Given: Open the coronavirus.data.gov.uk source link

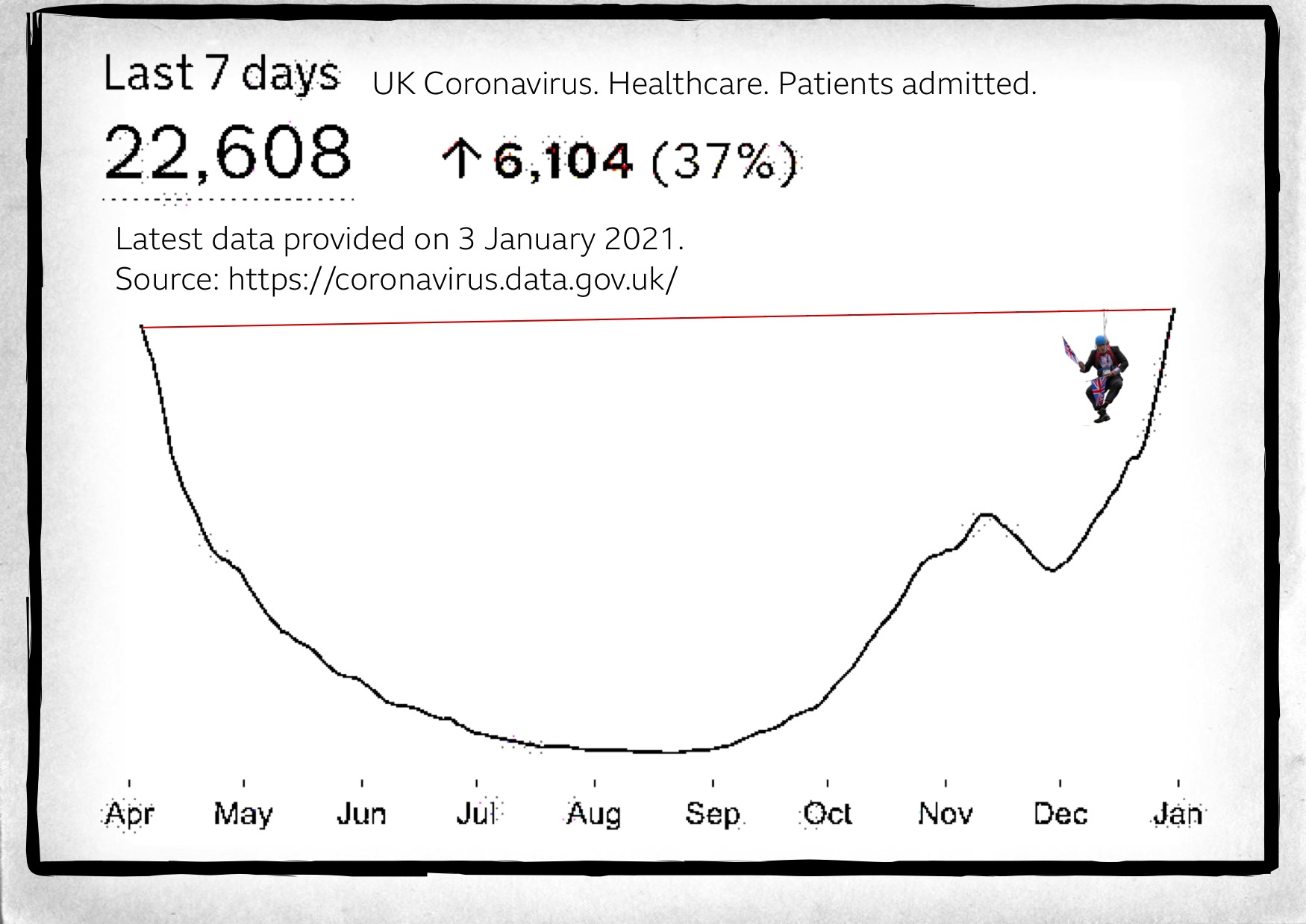Looking at the screenshot, I should click(x=452, y=279).
